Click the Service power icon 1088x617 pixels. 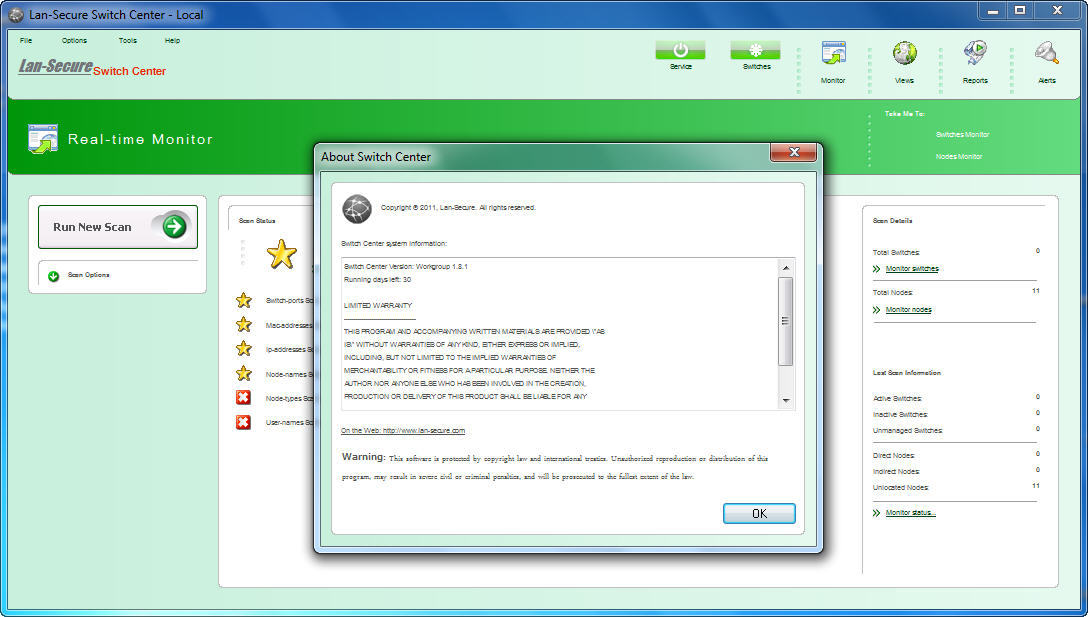coord(680,50)
